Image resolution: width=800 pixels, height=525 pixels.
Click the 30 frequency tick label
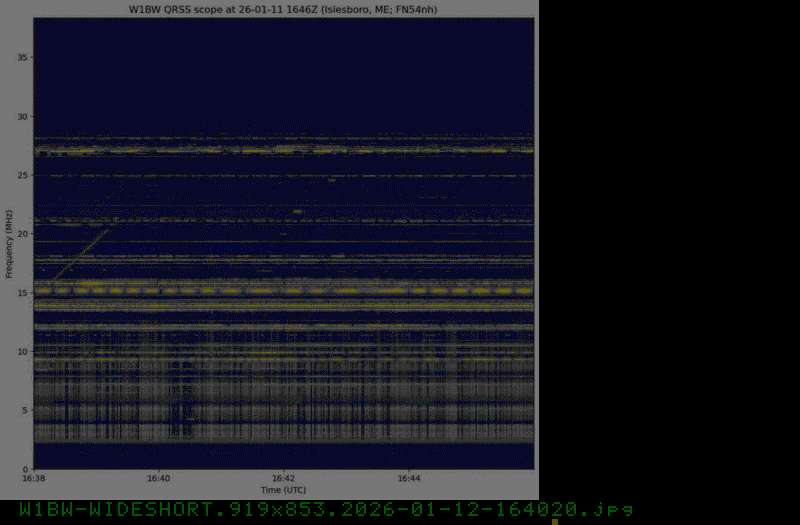coord(21,116)
